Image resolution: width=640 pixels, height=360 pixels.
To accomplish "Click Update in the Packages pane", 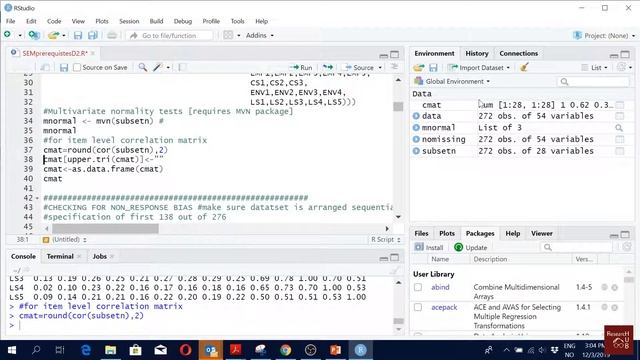I will 471,247.
